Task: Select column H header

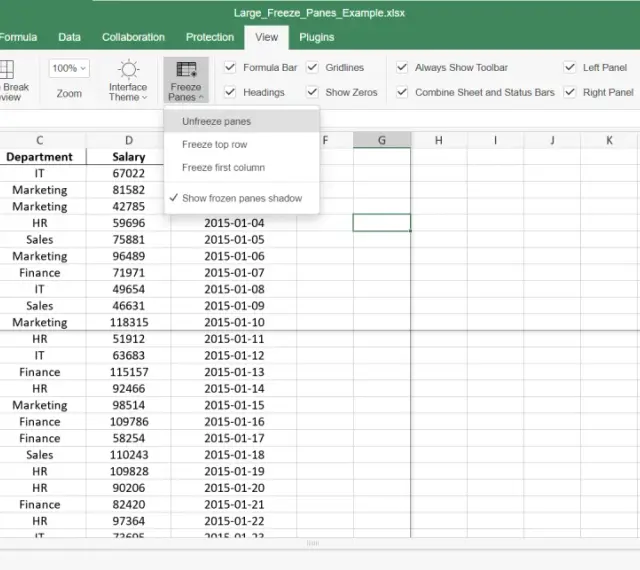Action: (439, 140)
